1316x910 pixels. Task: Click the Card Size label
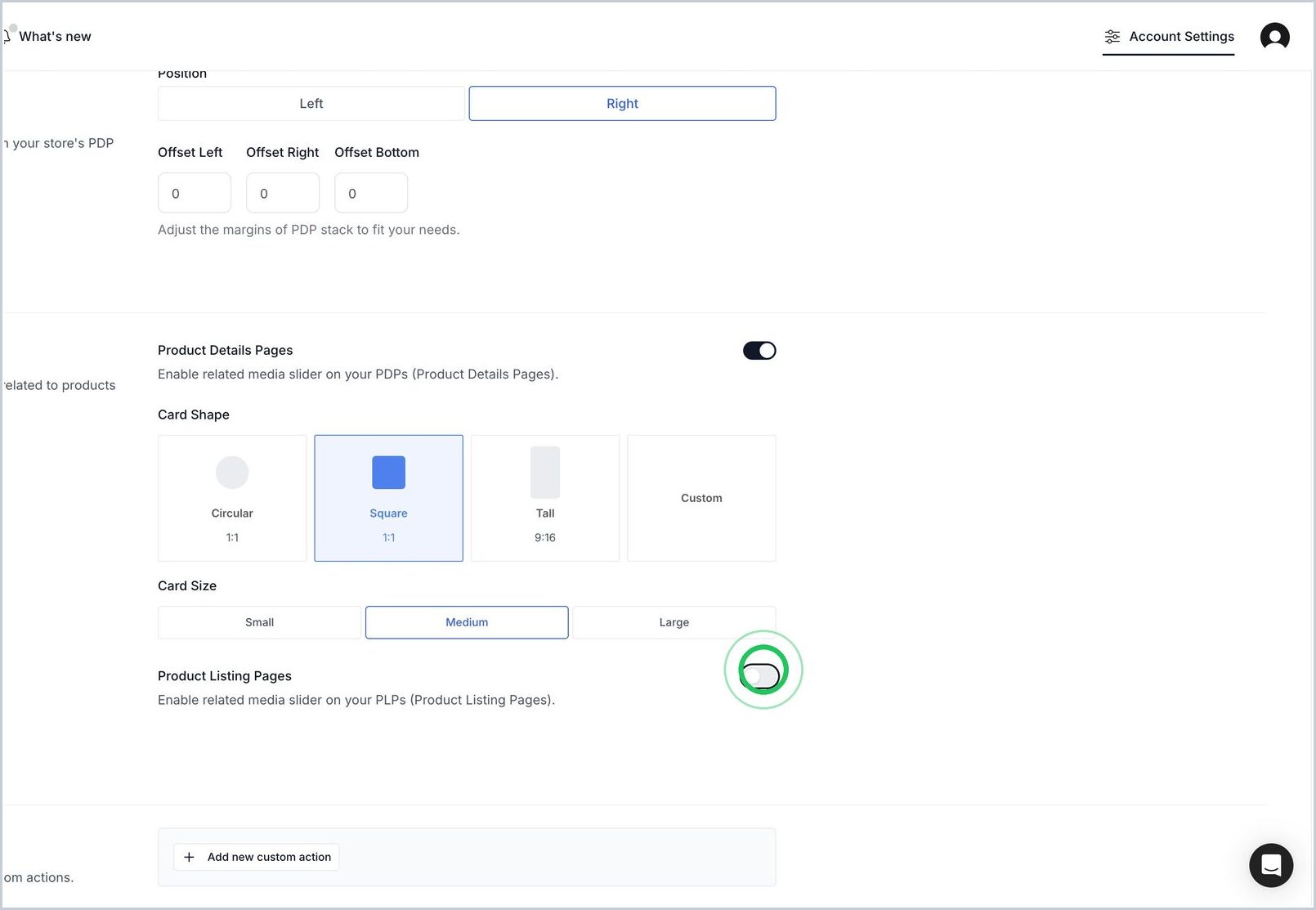point(187,586)
